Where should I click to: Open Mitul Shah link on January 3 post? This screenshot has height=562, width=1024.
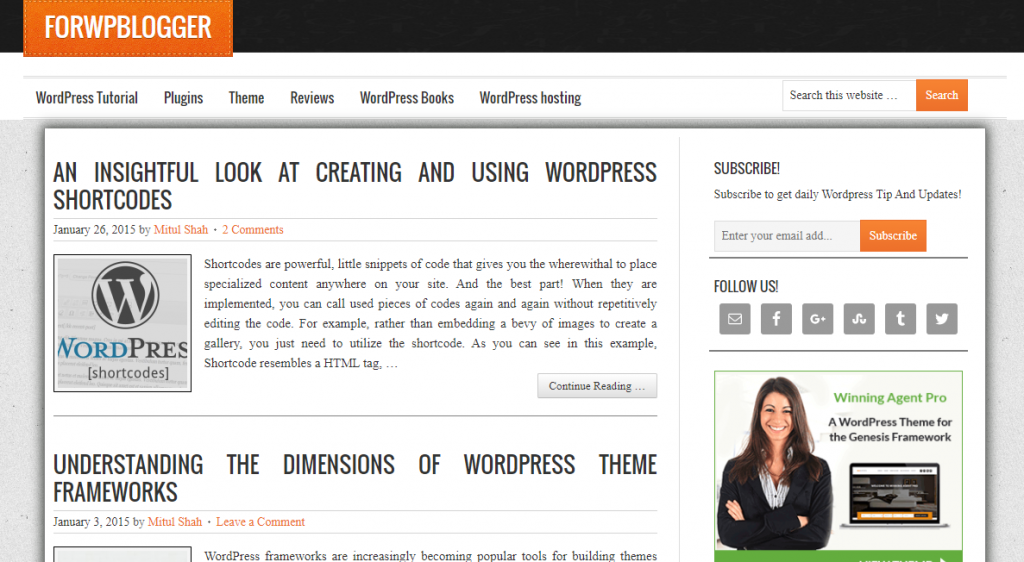(x=175, y=522)
